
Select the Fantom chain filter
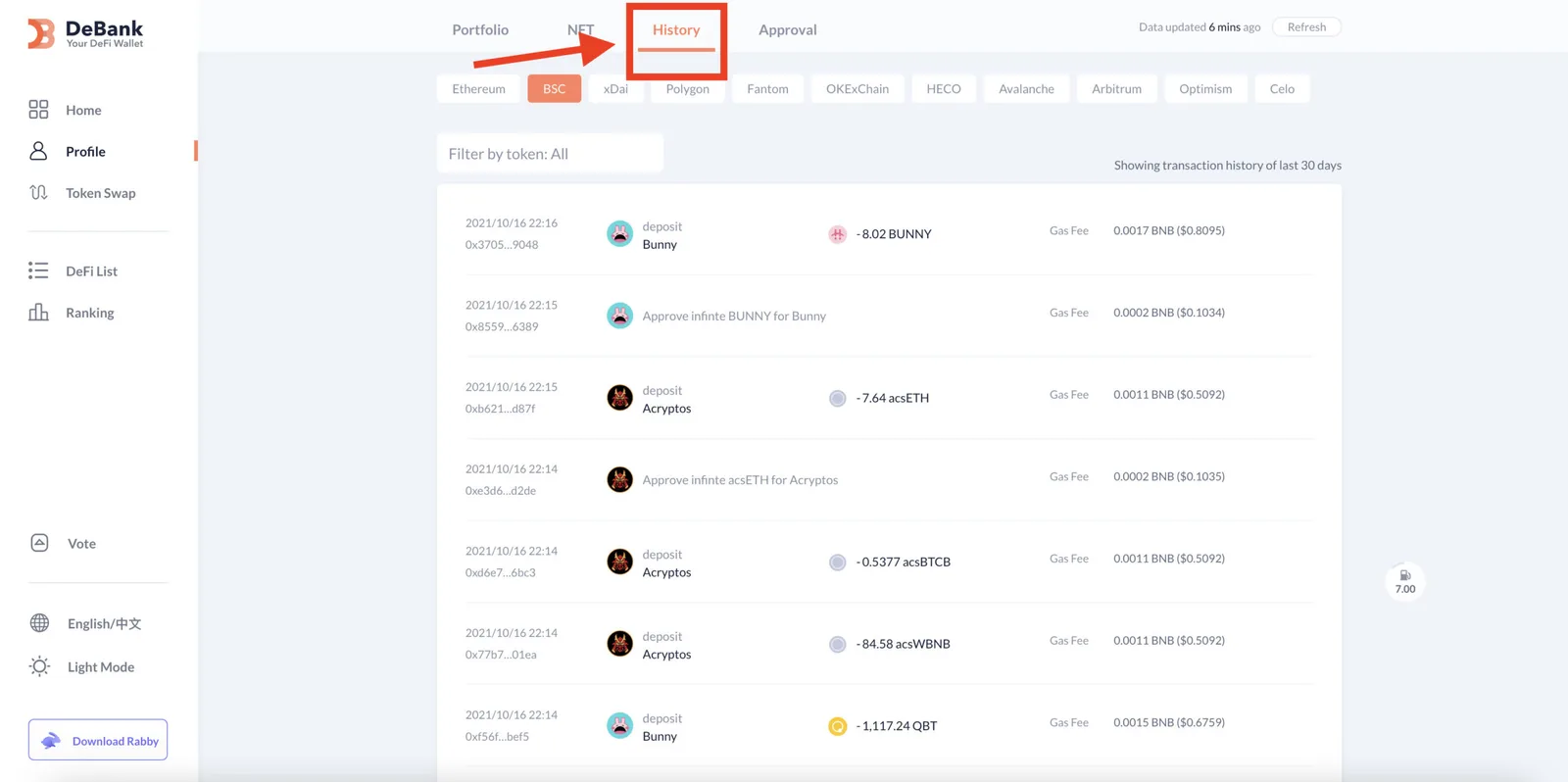pyautogui.click(x=767, y=88)
